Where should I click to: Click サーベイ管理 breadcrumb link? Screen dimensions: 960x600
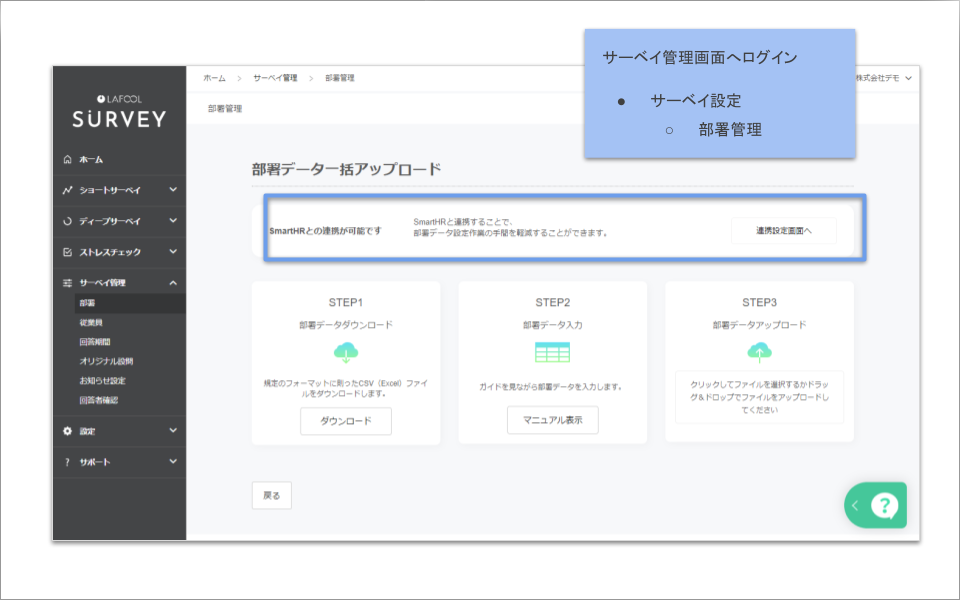point(276,78)
